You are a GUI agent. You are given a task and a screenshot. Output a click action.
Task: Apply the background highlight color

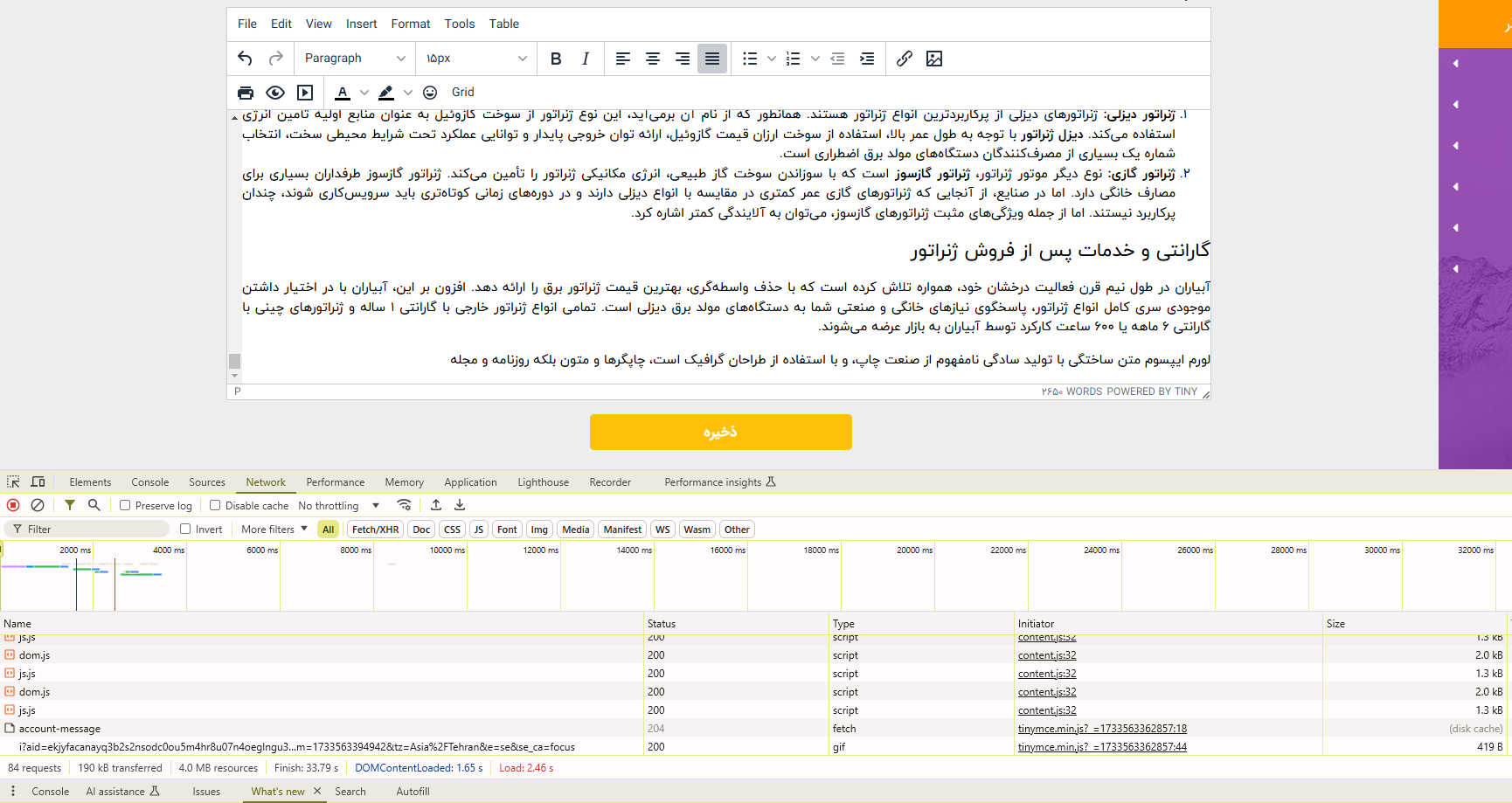click(386, 93)
